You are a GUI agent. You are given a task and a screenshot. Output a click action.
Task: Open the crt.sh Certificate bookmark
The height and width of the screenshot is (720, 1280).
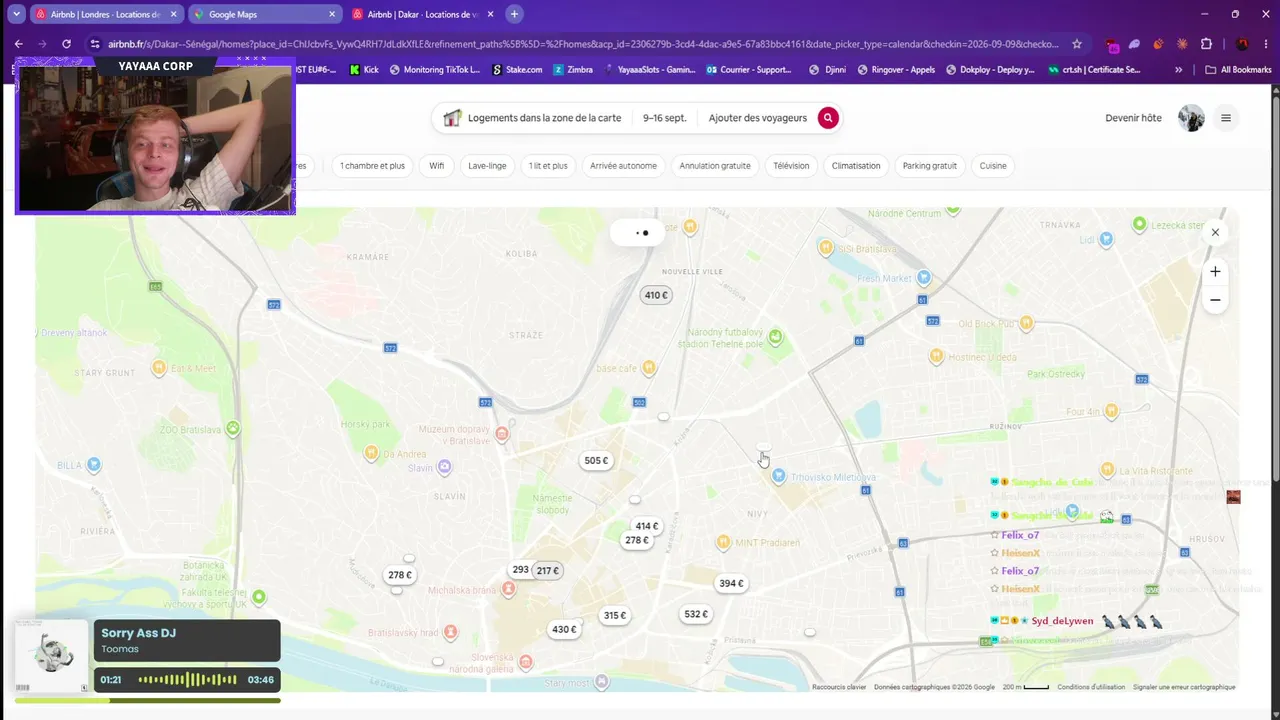(x=1094, y=70)
